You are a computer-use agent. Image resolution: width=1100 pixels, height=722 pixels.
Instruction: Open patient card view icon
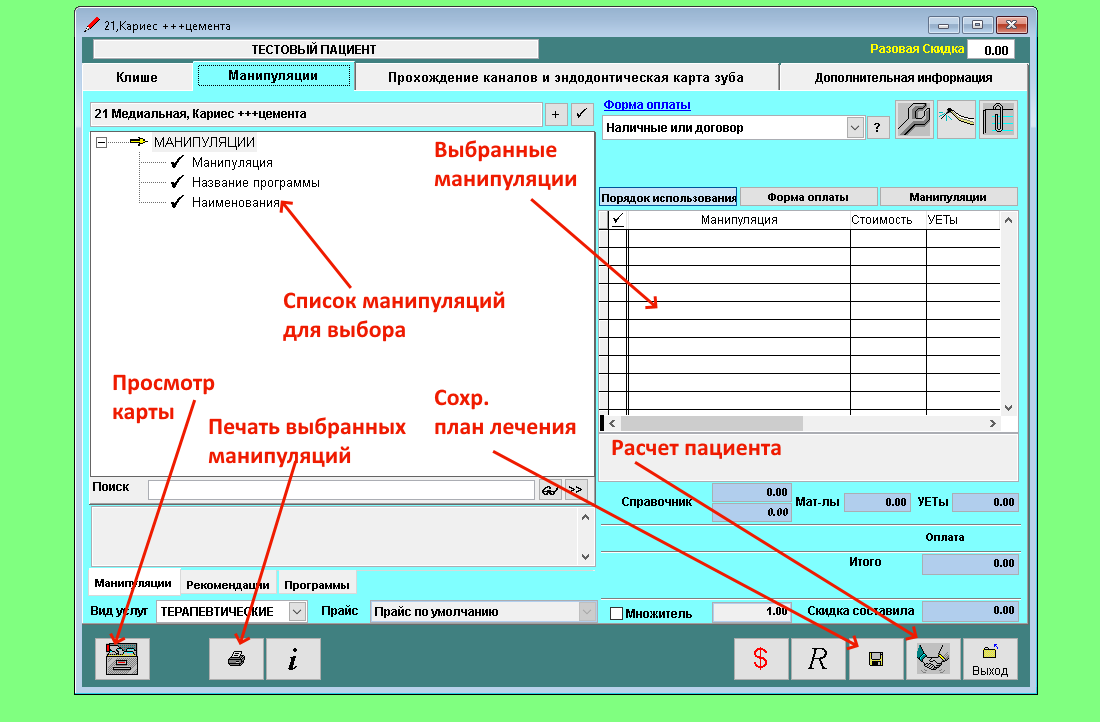tap(121, 659)
